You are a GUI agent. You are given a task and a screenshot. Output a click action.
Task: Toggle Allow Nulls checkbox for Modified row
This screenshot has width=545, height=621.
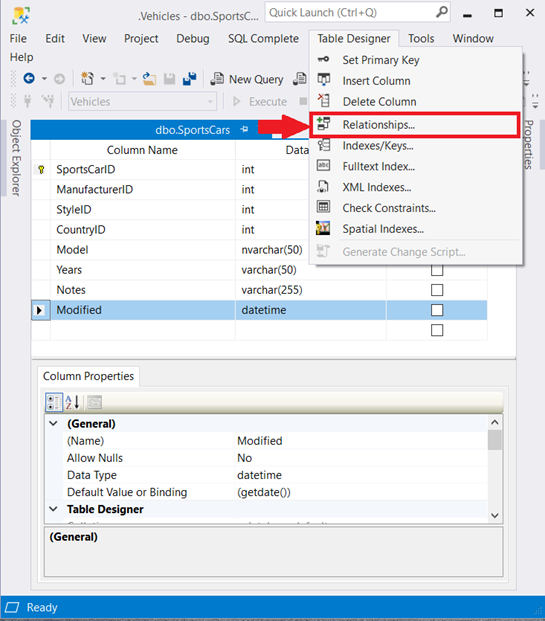[x=437, y=310]
